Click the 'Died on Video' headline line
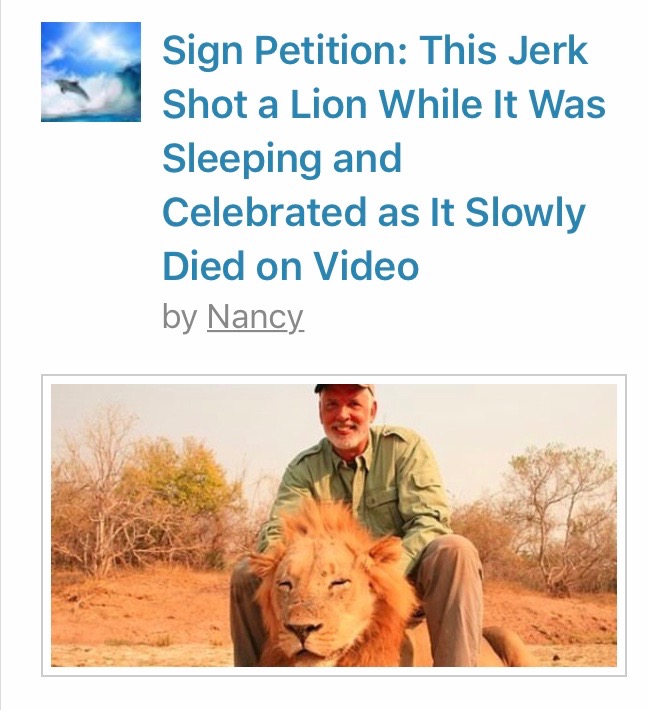 coord(290,266)
